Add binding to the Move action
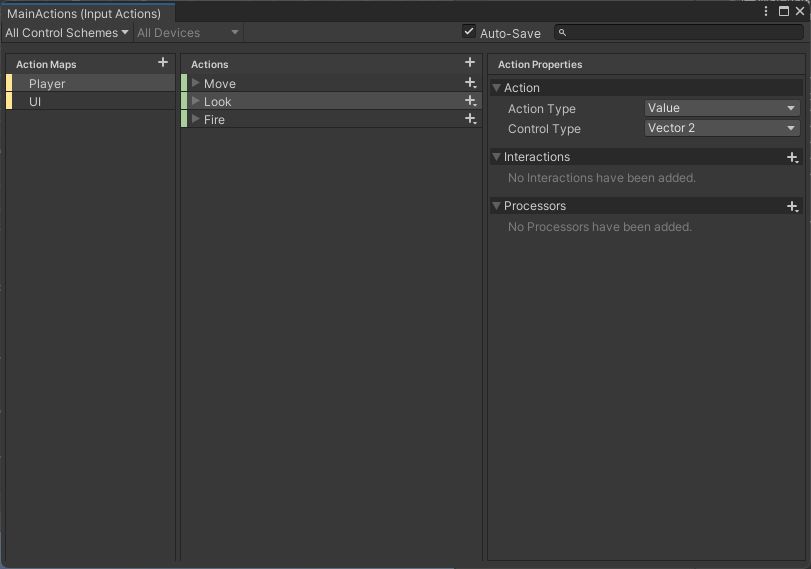 pyautogui.click(x=470, y=83)
